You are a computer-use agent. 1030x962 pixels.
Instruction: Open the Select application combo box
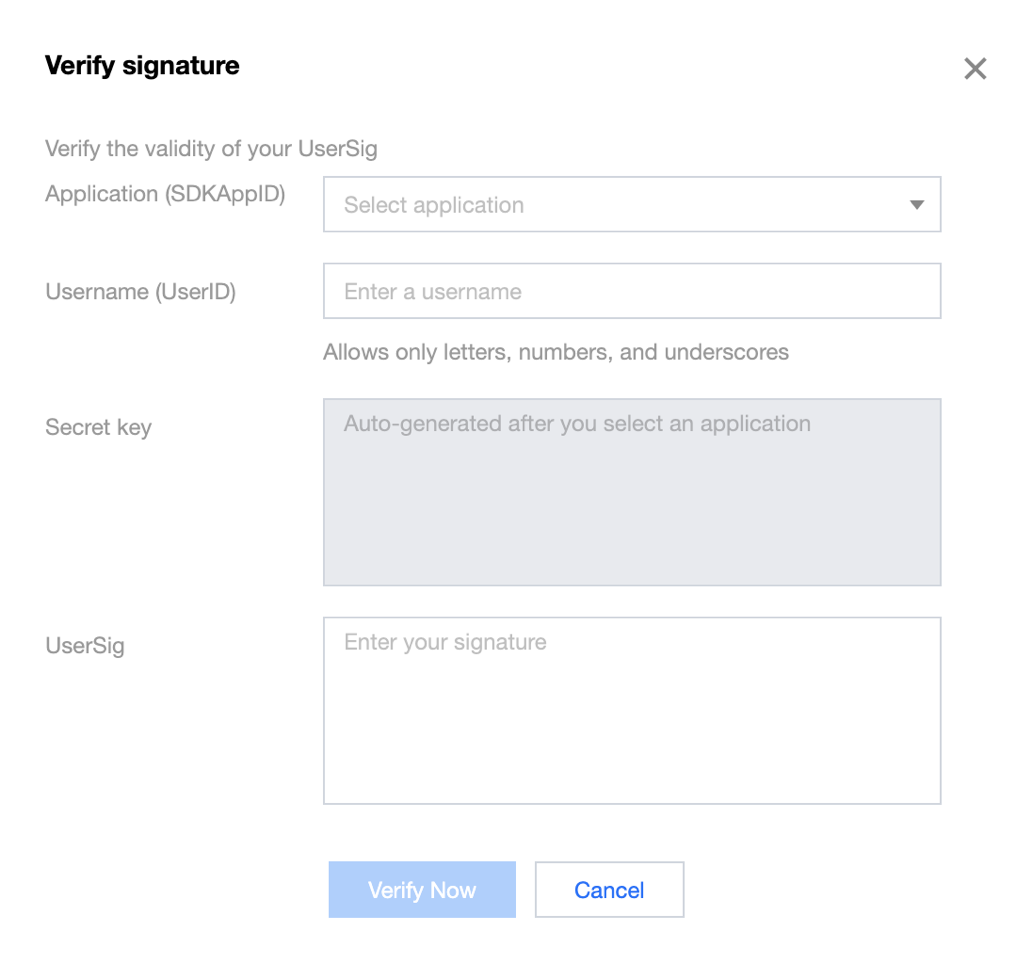[631, 205]
